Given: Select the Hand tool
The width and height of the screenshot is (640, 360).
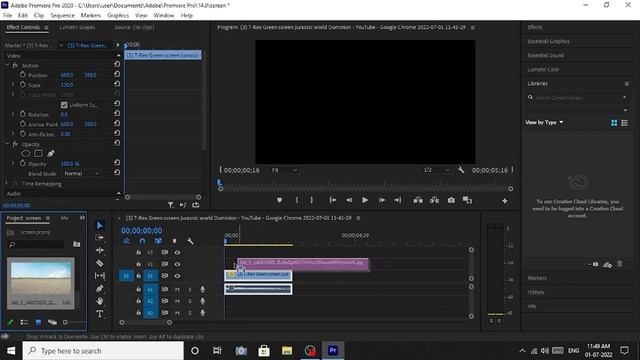Looking at the screenshot, I should (100, 301).
